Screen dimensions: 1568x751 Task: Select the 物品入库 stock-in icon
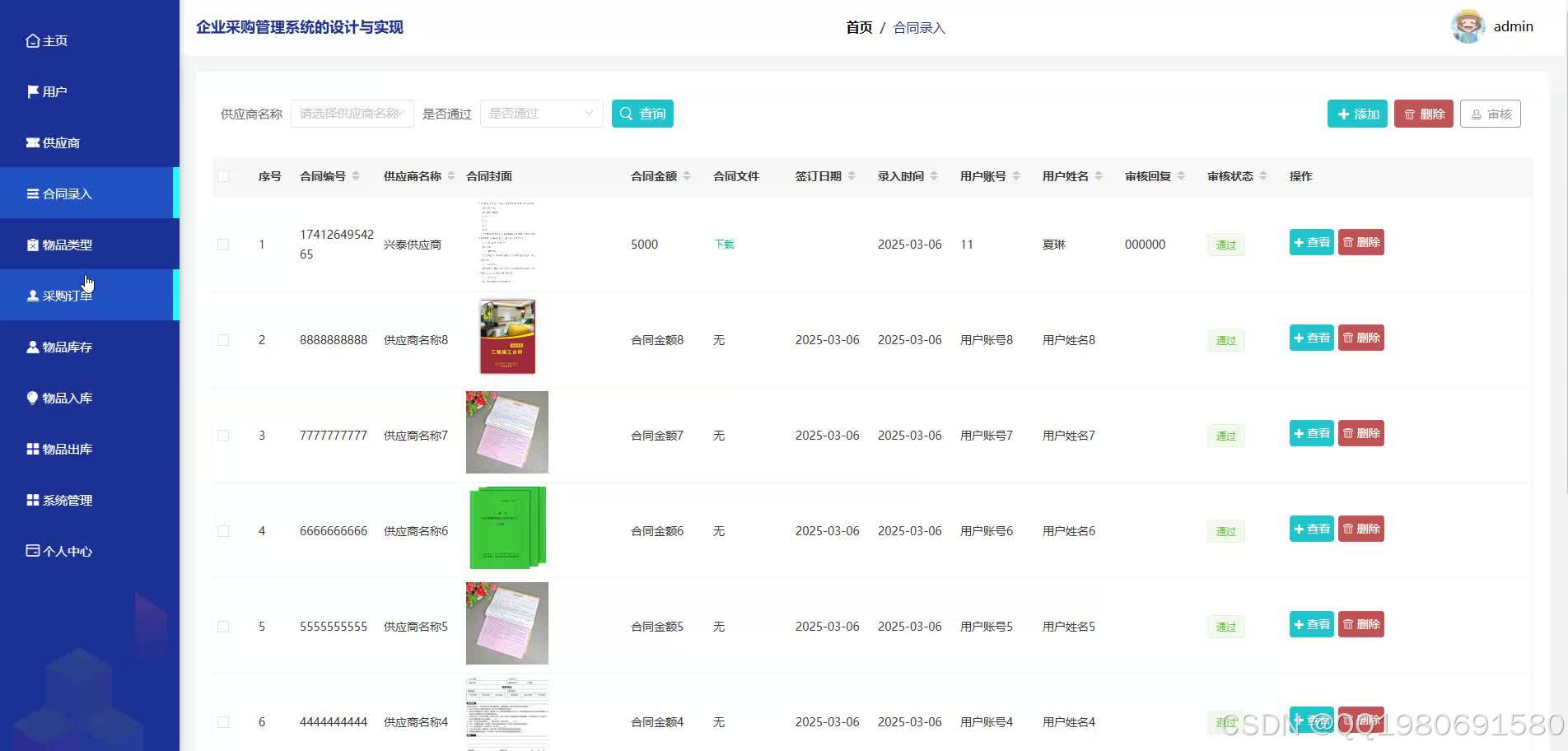tap(31, 397)
